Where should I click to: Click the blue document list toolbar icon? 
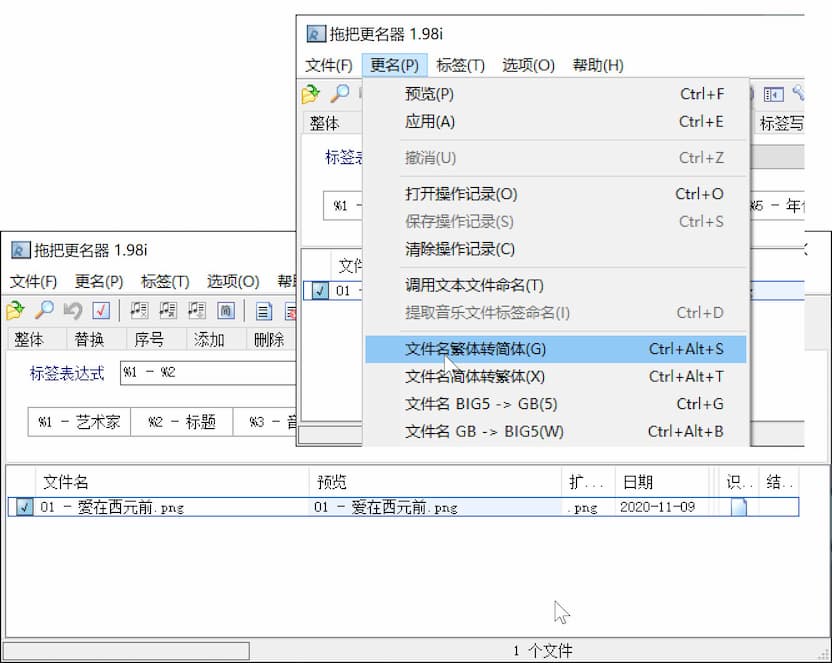(x=264, y=310)
